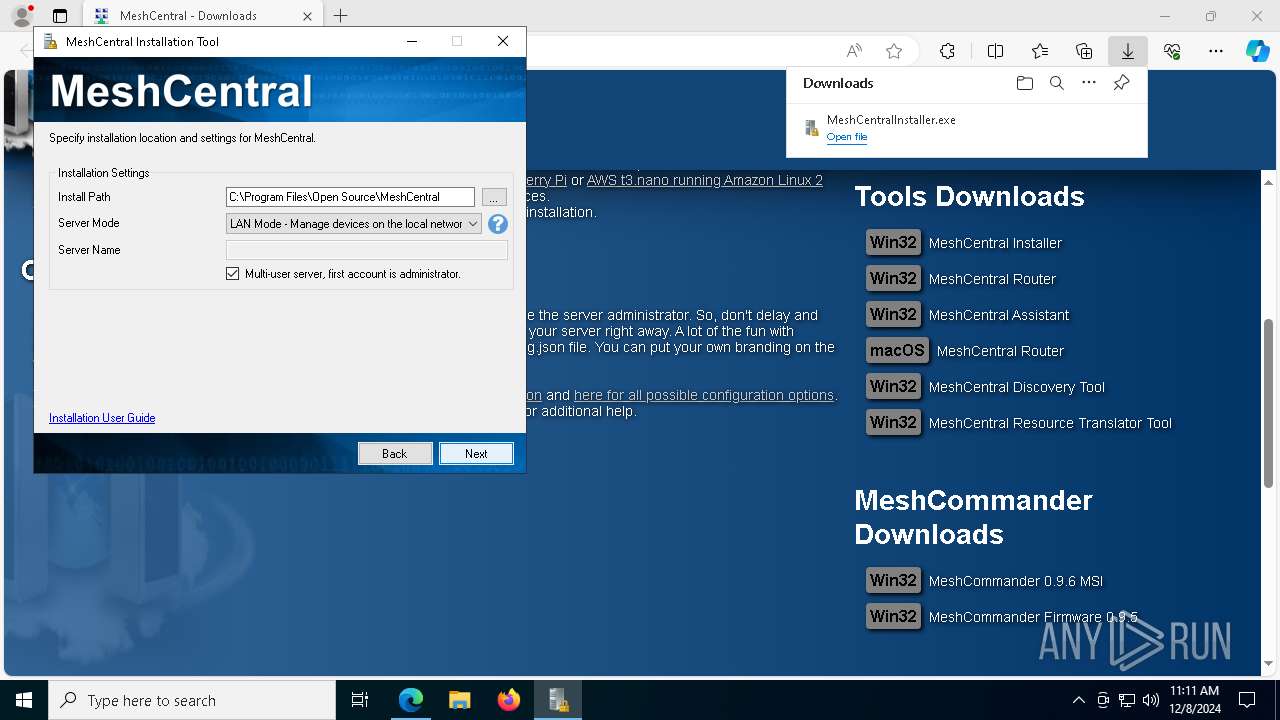Screen dimensions: 1280x720
Task: Click MeshCentral installer taskbar icon
Action: pyautogui.click(x=557, y=700)
